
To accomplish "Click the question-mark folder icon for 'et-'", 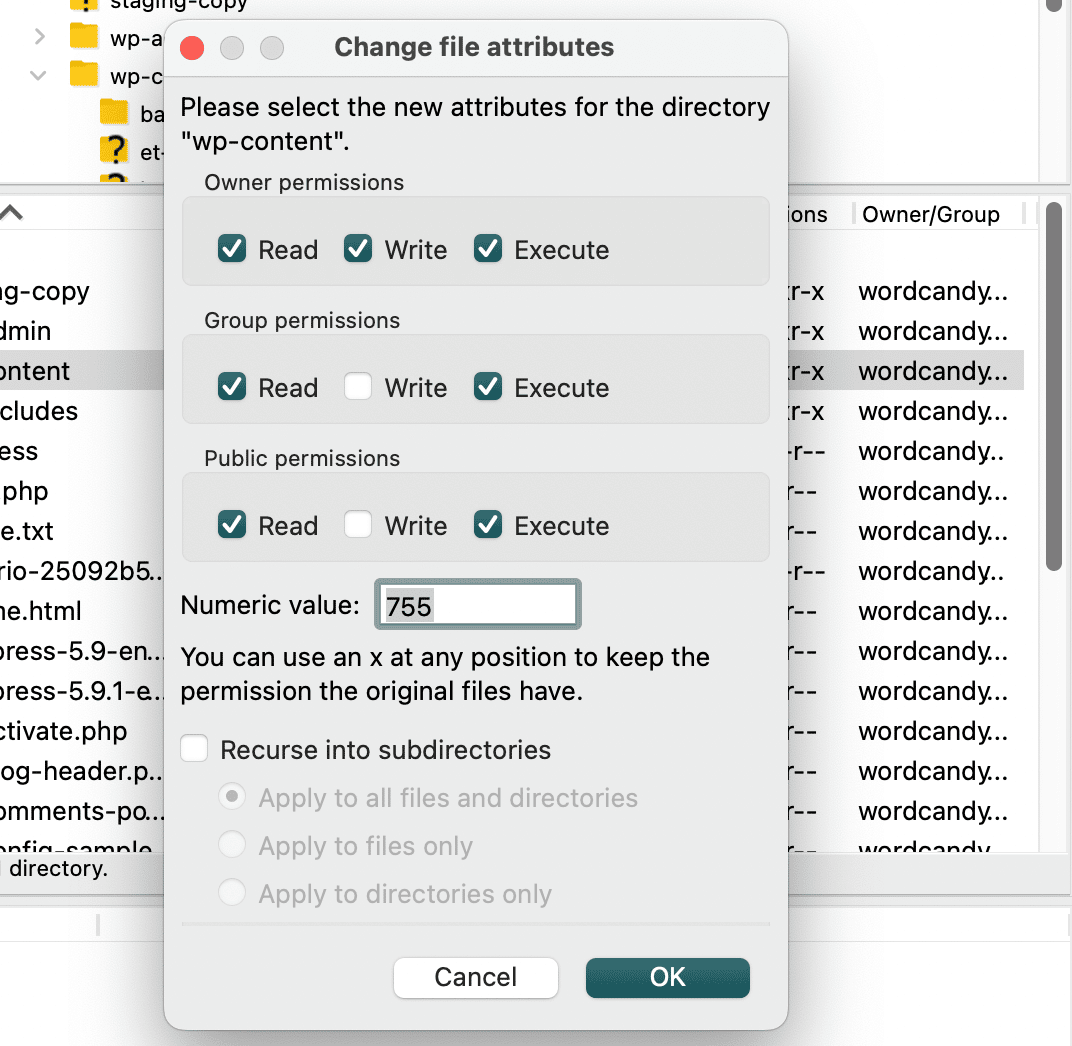I will click(x=115, y=150).
